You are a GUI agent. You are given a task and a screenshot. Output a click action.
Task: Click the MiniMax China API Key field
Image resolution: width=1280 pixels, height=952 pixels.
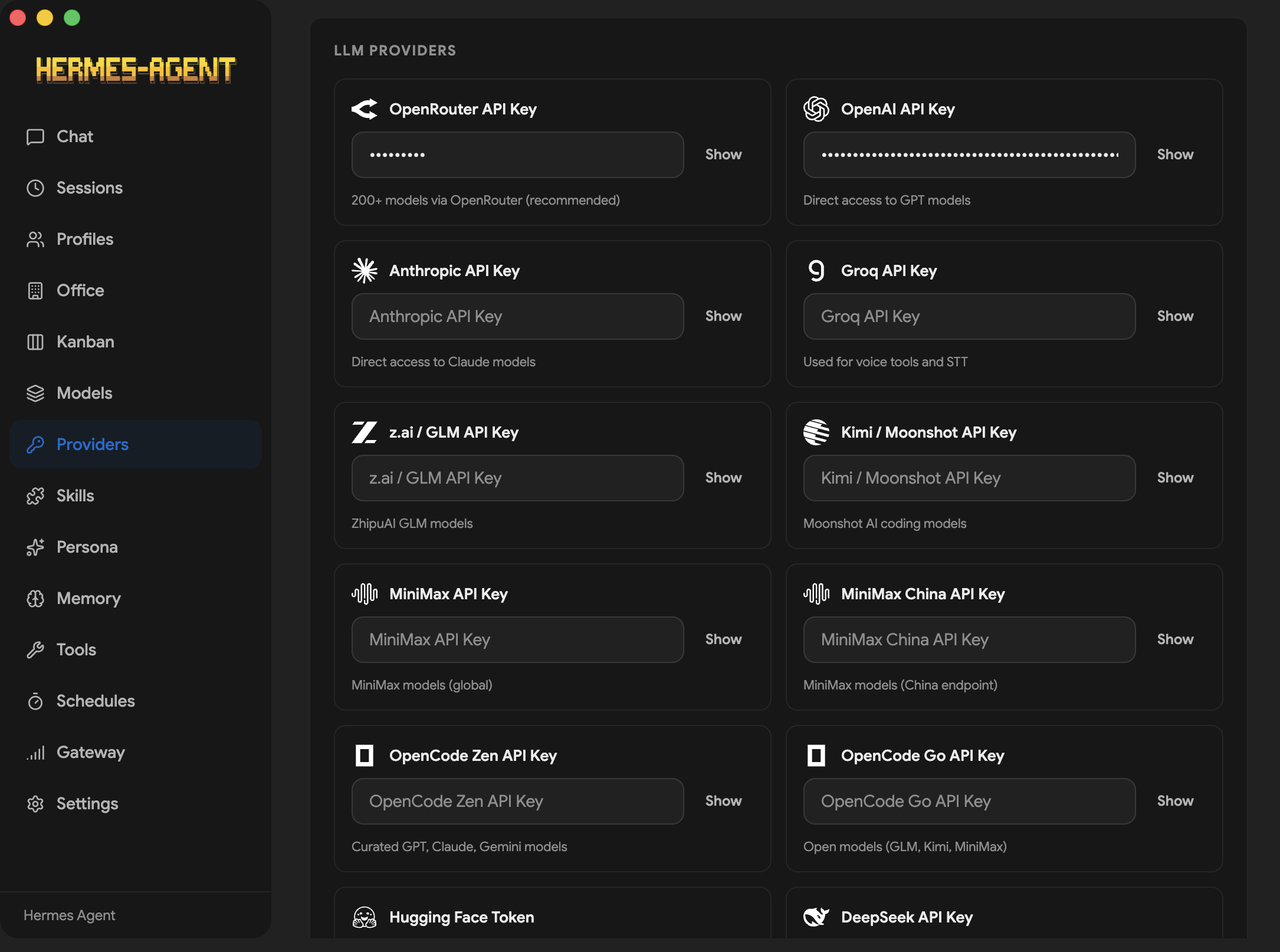coord(970,639)
